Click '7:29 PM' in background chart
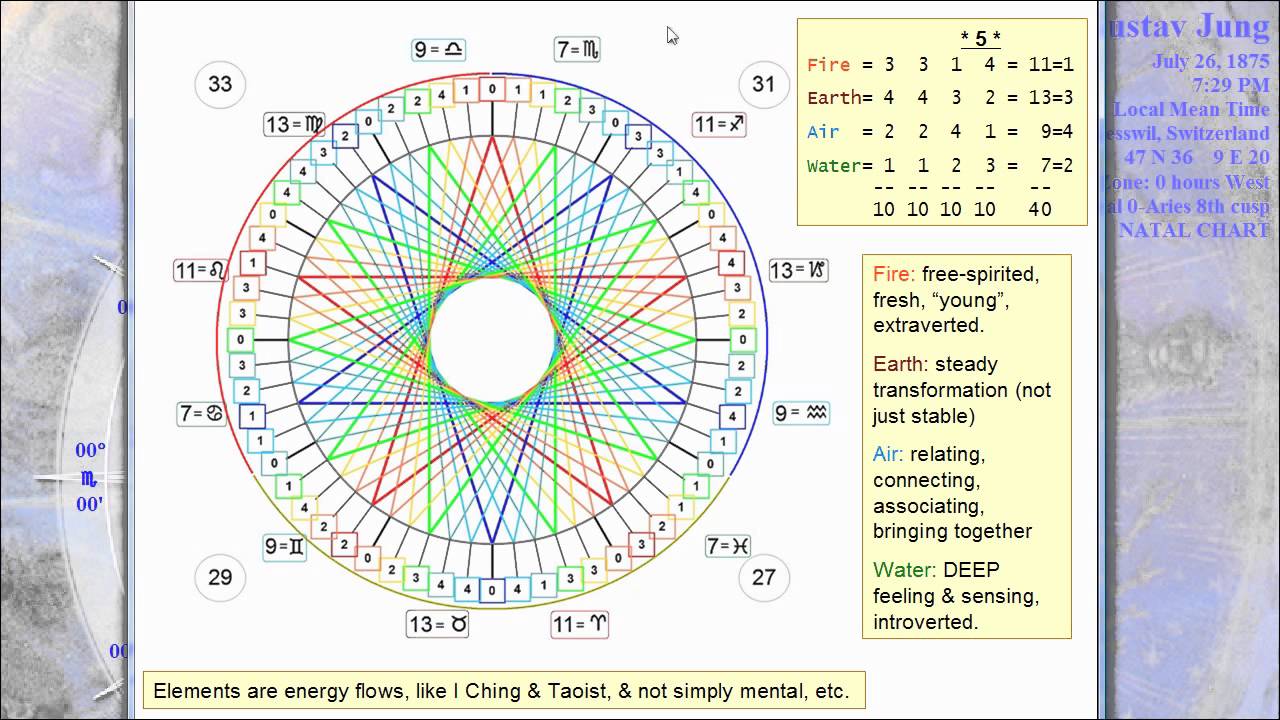This screenshot has height=720, width=1280. (x=1231, y=85)
